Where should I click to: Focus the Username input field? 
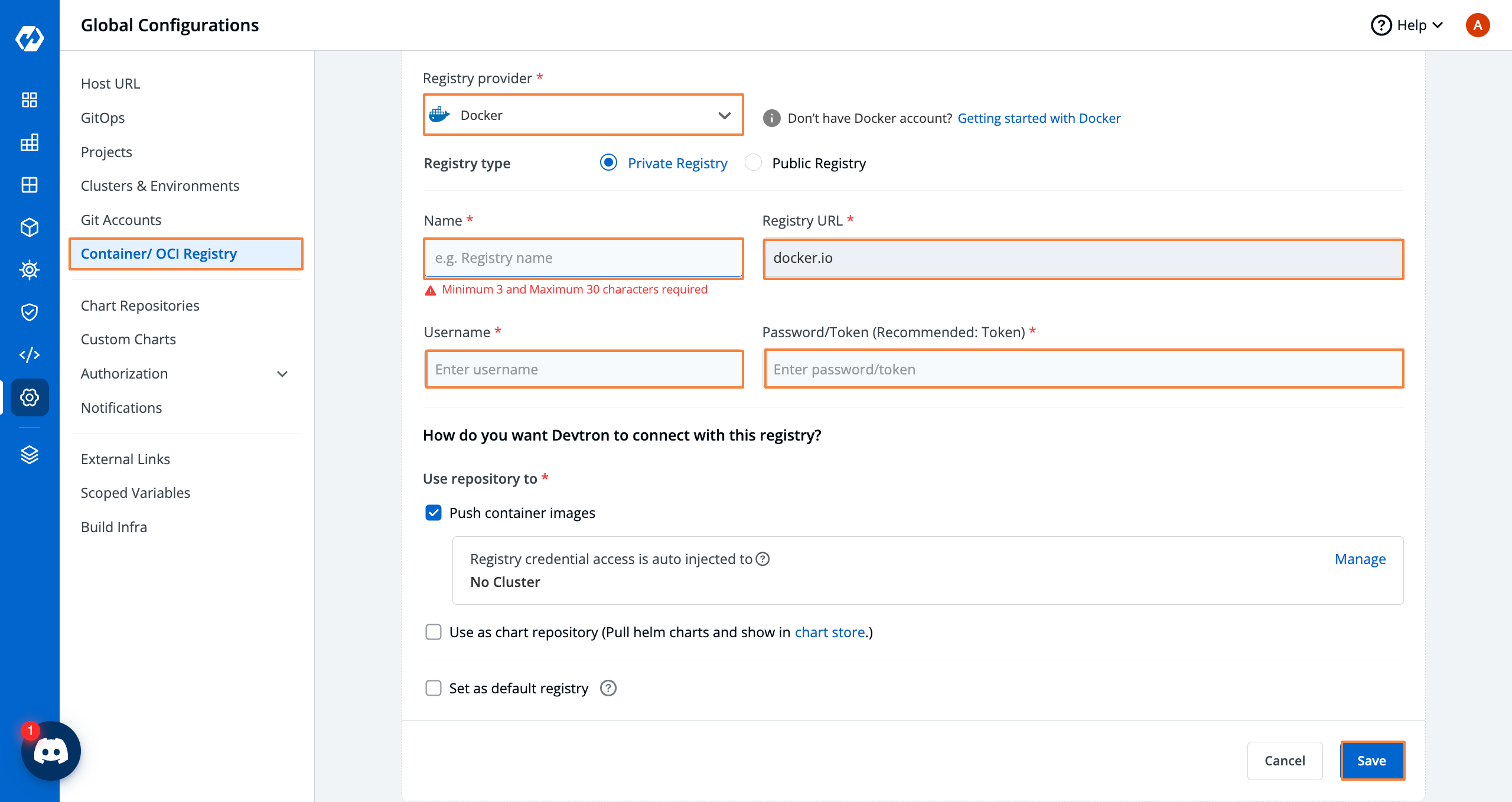coord(584,370)
